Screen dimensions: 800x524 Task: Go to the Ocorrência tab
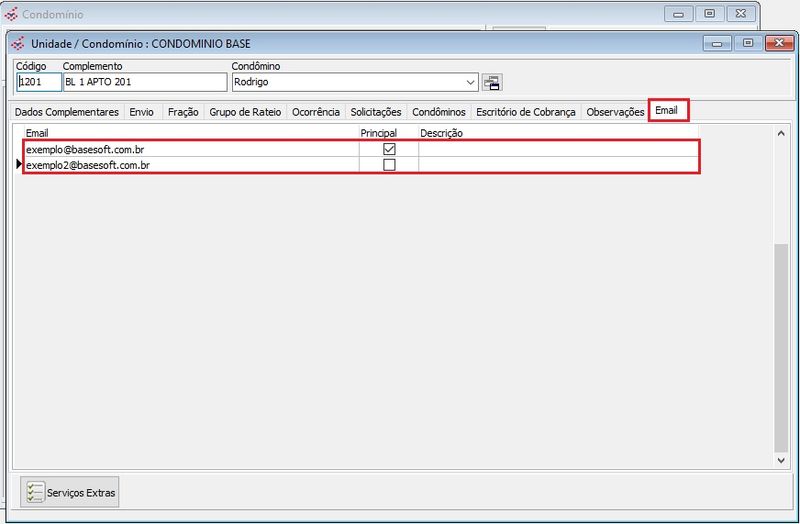click(315, 112)
